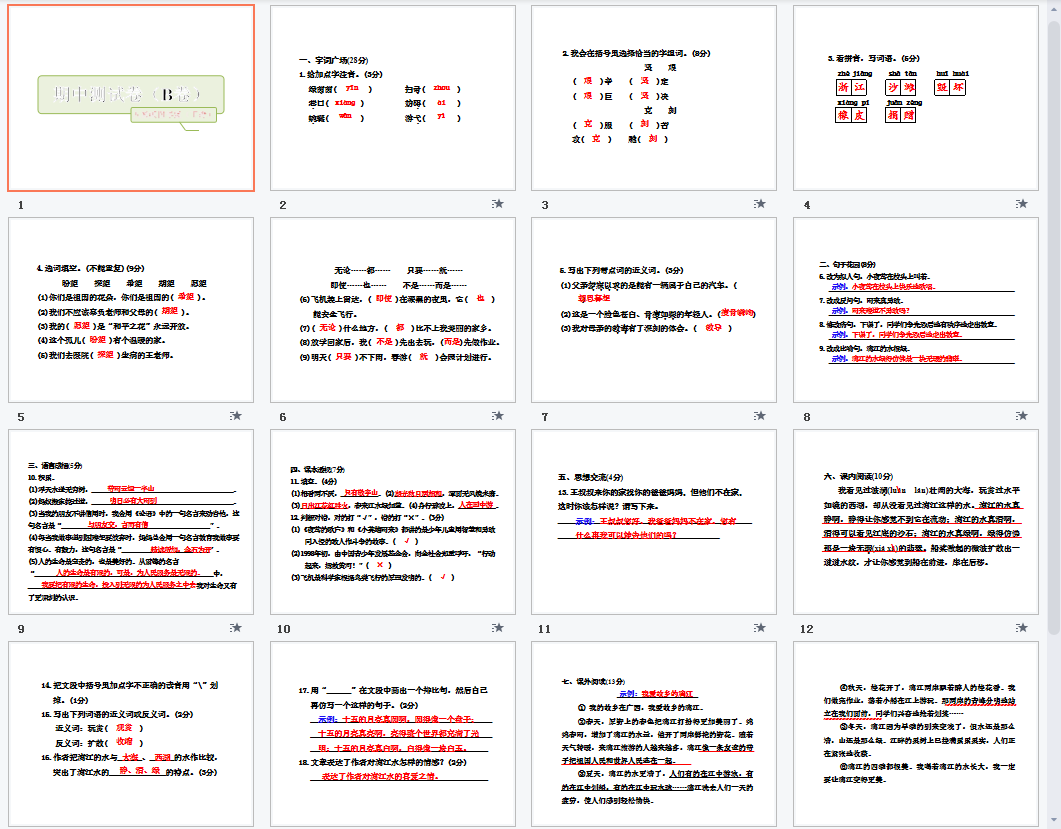Click the animation star icon under slide 3
Screen dimensions: 1061x829
pos(760,204)
